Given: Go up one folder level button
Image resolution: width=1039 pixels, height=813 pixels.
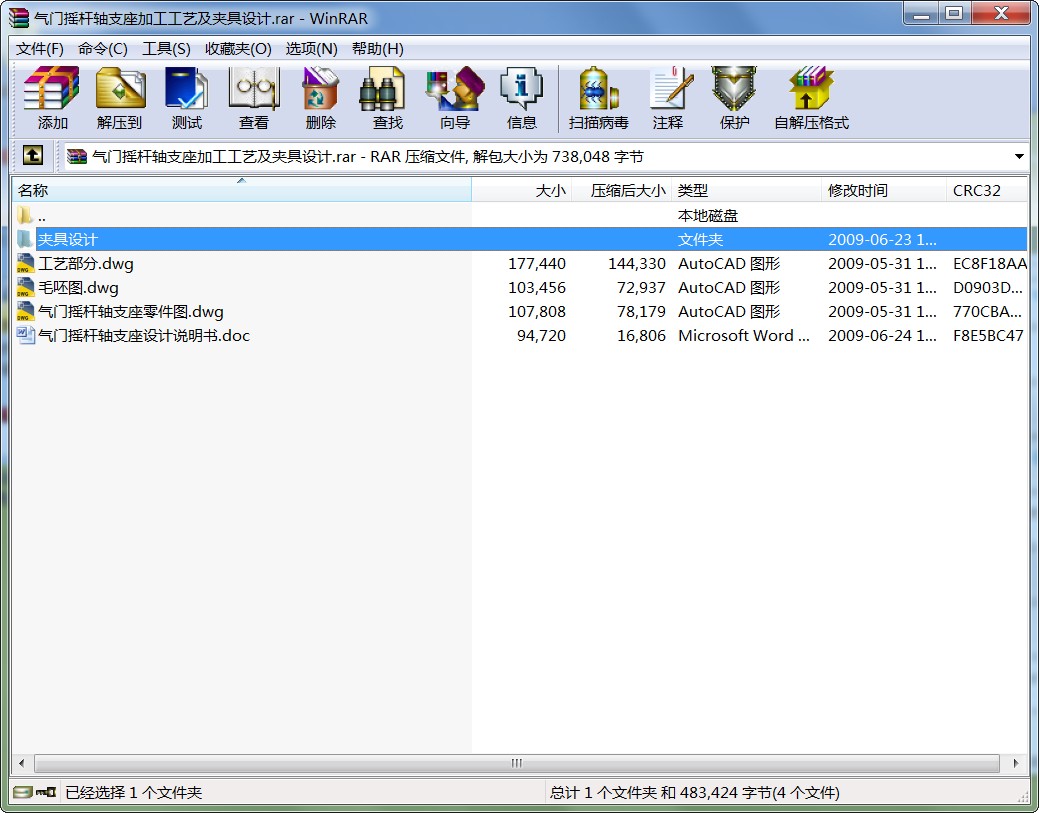Looking at the screenshot, I should coord(33,156).
